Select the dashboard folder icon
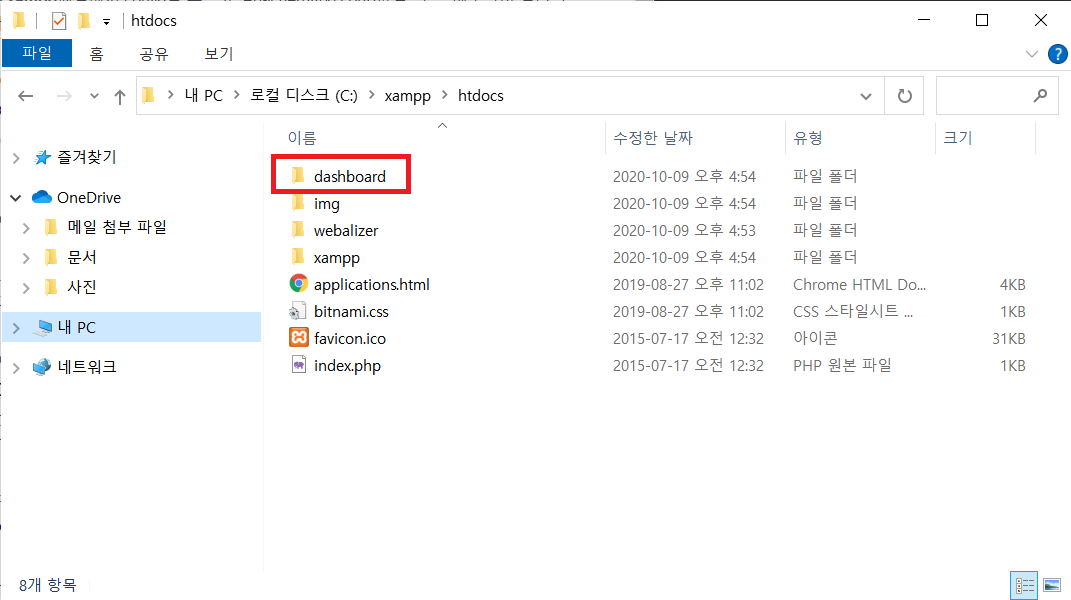Image resolution: width=1071 pixels, height=600 pixels. [x=298, y=176]
